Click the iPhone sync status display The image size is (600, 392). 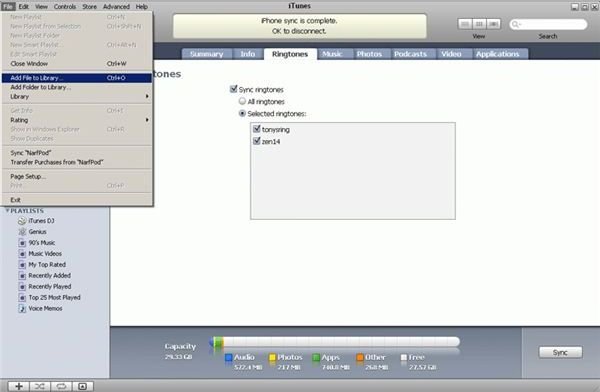(x=299, y=26)
